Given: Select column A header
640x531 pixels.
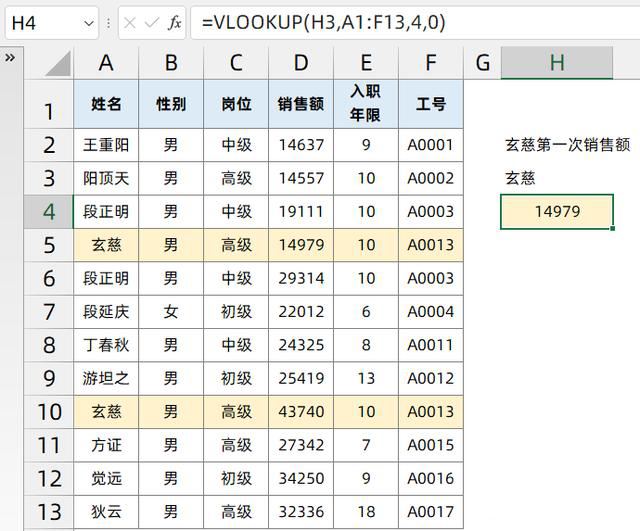Looking at the screenshot, I should click(106, 63).
